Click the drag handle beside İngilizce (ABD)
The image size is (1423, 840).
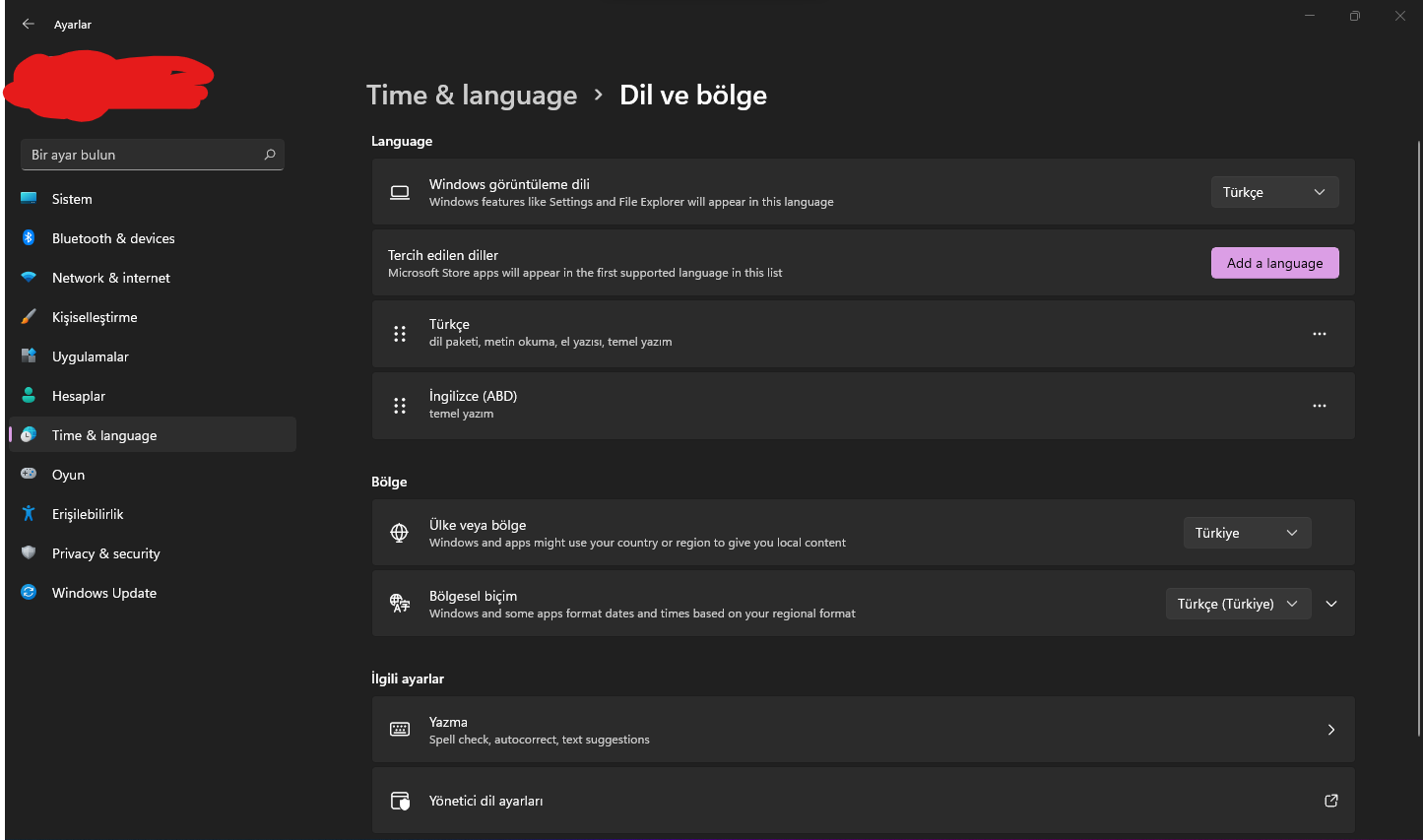pos(400,406)
